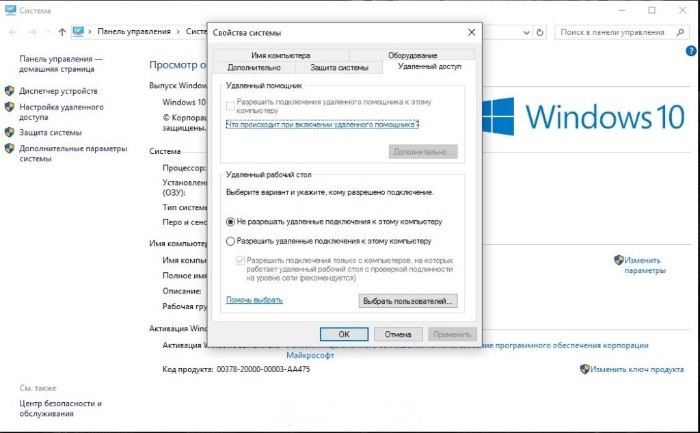Open the remote assistant help link

click(x=322, y=125)
